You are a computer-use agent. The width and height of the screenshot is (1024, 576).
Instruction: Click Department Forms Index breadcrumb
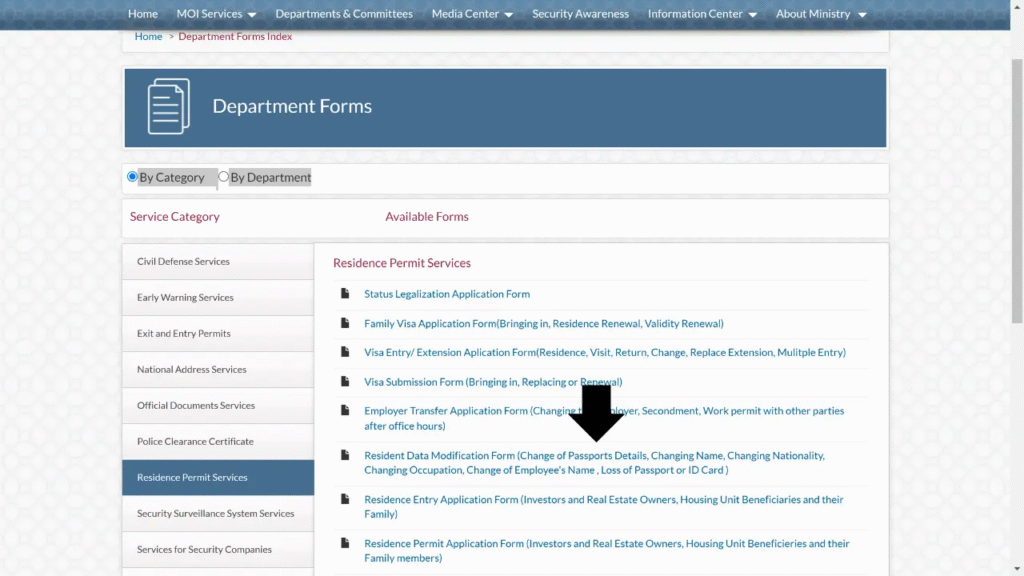(235, 37)
